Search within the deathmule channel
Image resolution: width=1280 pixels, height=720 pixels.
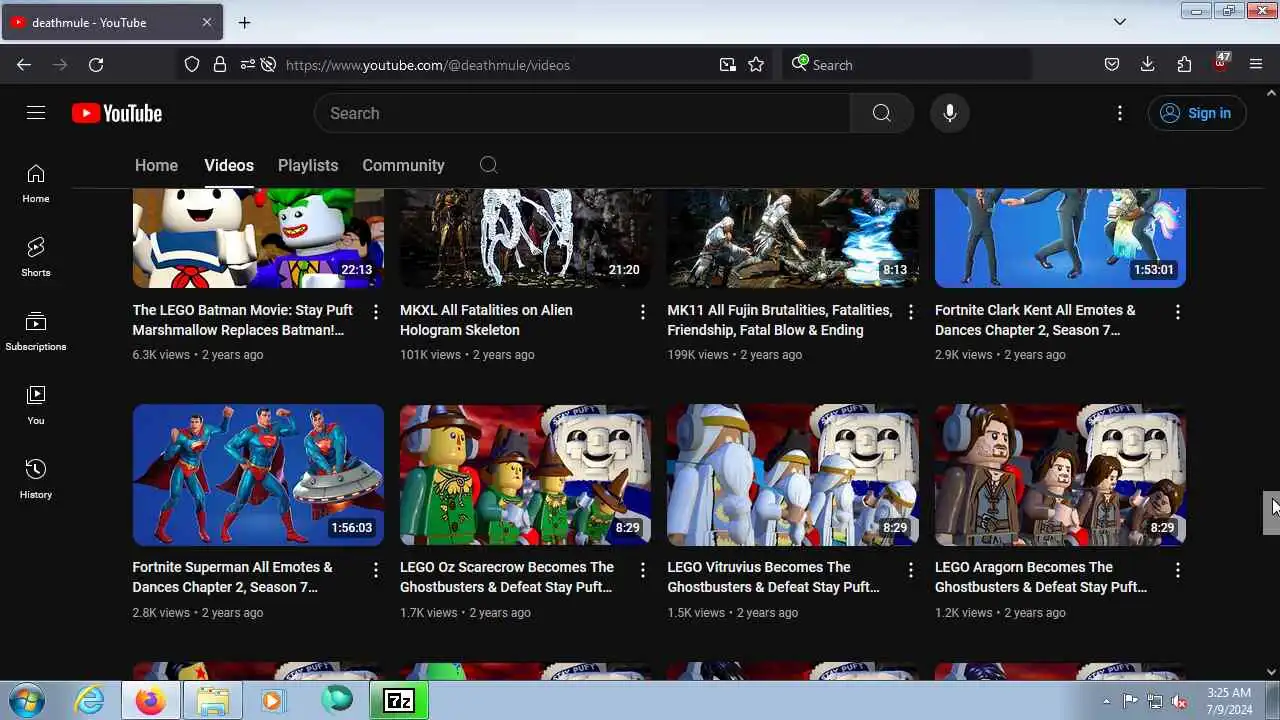488,165
